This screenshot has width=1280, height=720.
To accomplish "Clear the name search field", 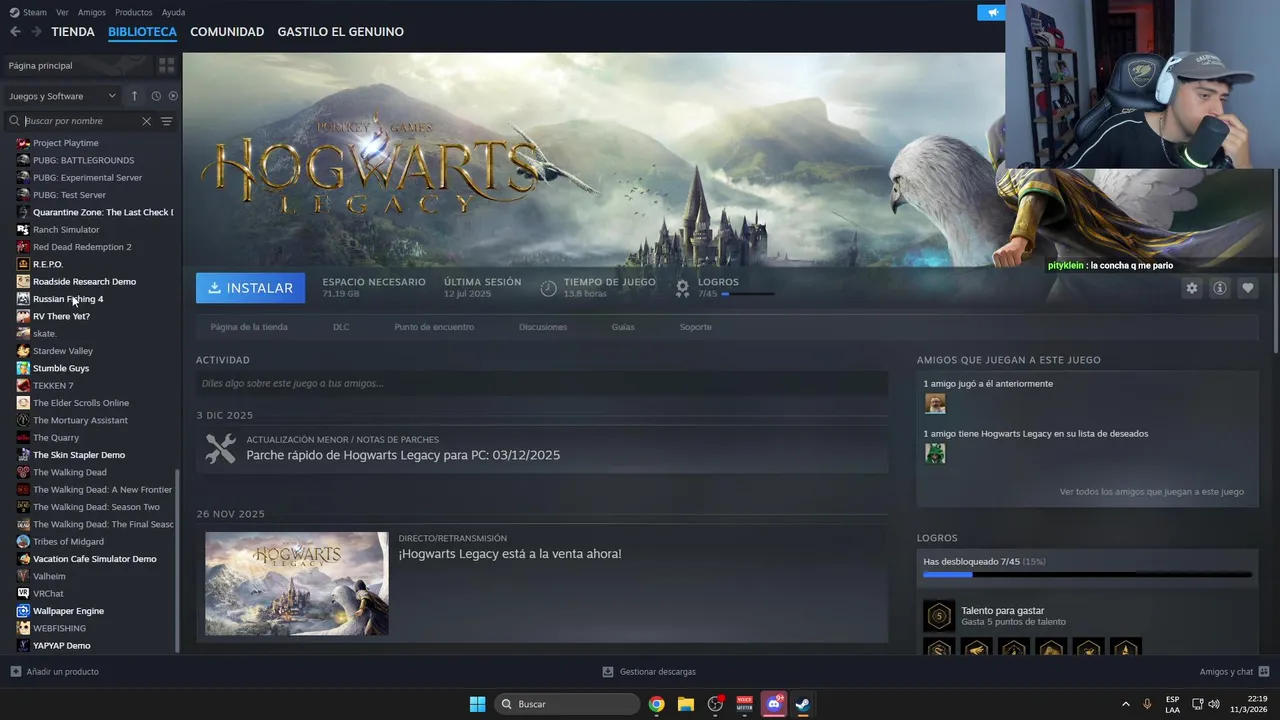I will tap(146, 121).
